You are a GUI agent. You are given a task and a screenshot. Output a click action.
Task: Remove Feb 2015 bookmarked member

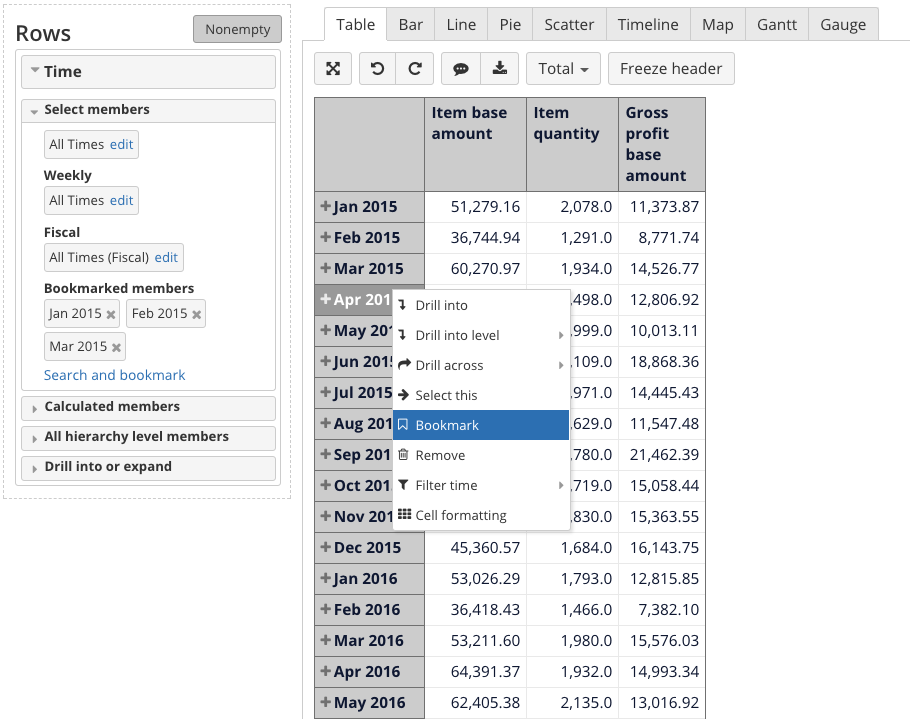pyautogui.click(x=197, y=314)
